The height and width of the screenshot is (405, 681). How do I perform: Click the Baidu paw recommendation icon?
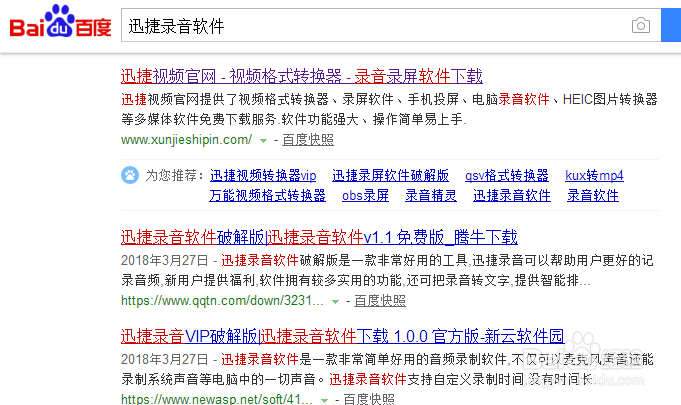click(130, 175)
